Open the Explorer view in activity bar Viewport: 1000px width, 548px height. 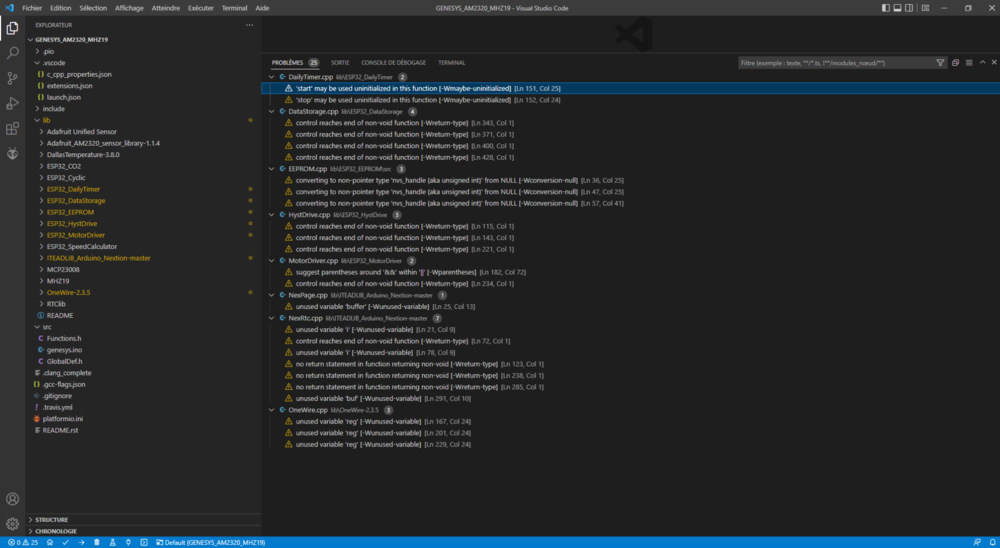coord(12,27)
